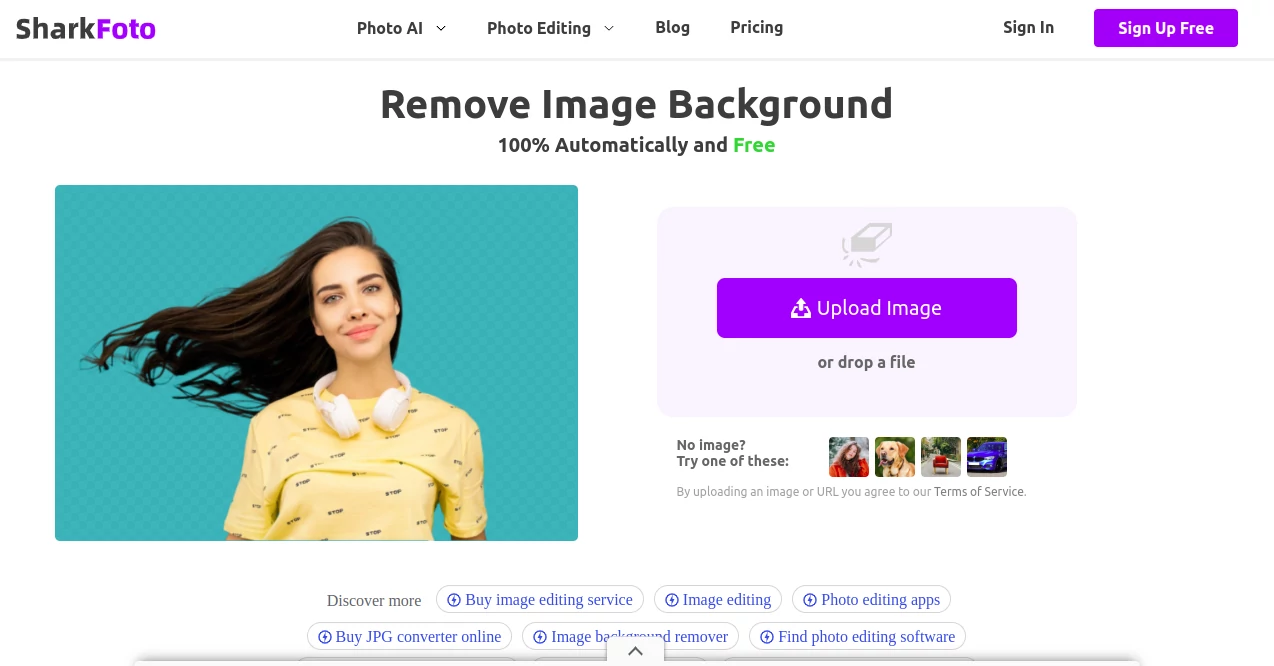Open the Terms of Service link
Image resolution: width=1274 pixels, height=666 pixels.
click(x=978, y=491)
